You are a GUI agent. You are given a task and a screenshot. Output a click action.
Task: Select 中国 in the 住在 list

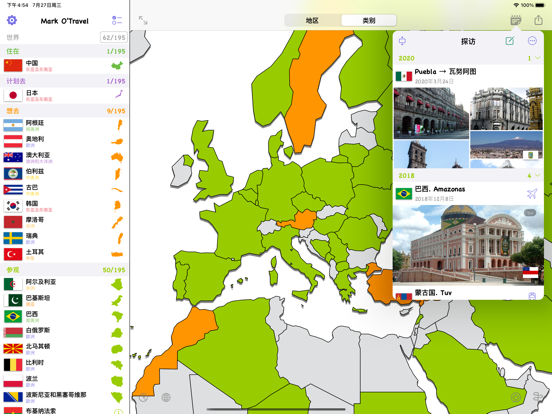64,65
